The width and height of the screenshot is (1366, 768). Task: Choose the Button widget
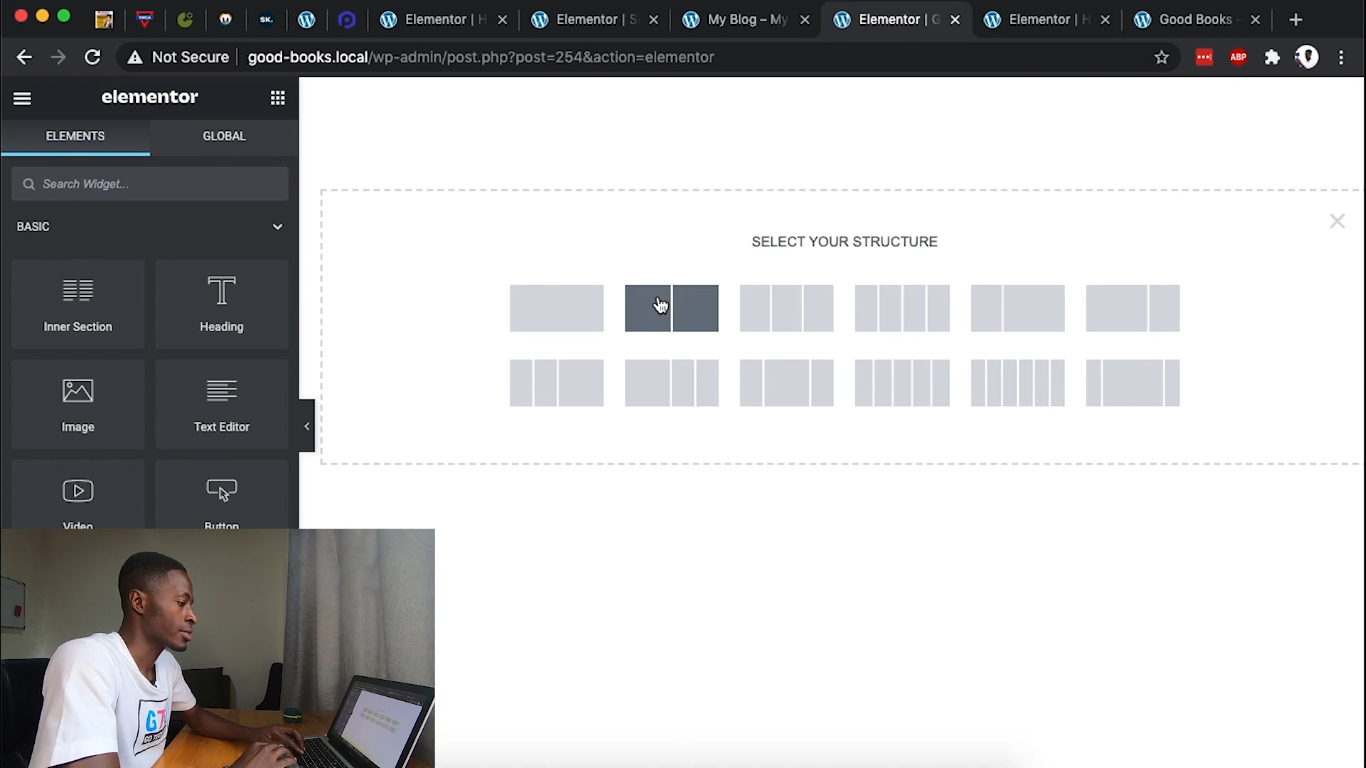pyautogui.click(x=222, y=495)
